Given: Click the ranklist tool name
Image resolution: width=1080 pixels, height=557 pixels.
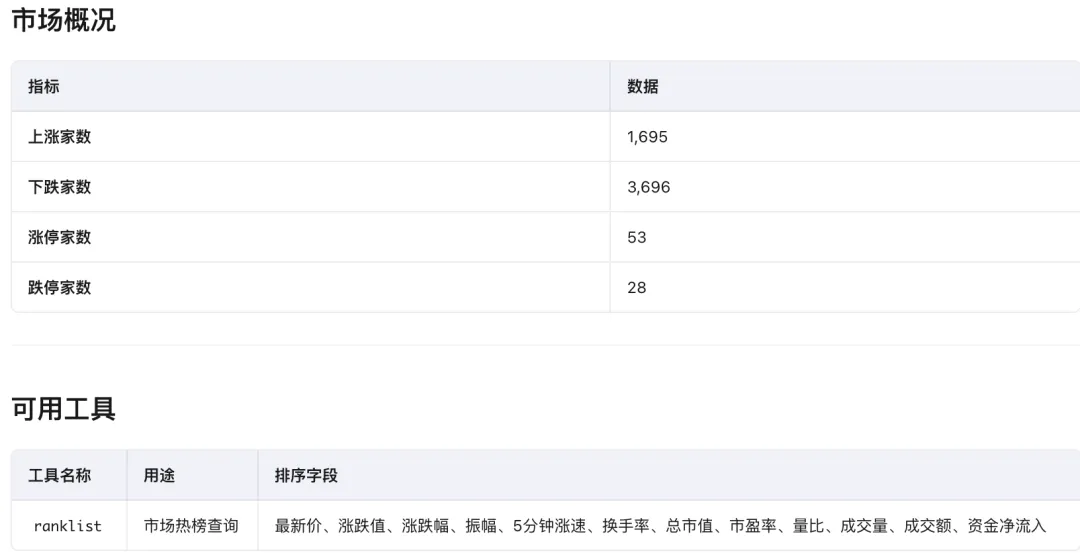Looking at the screenshot, I should click(x=67, y=526).
